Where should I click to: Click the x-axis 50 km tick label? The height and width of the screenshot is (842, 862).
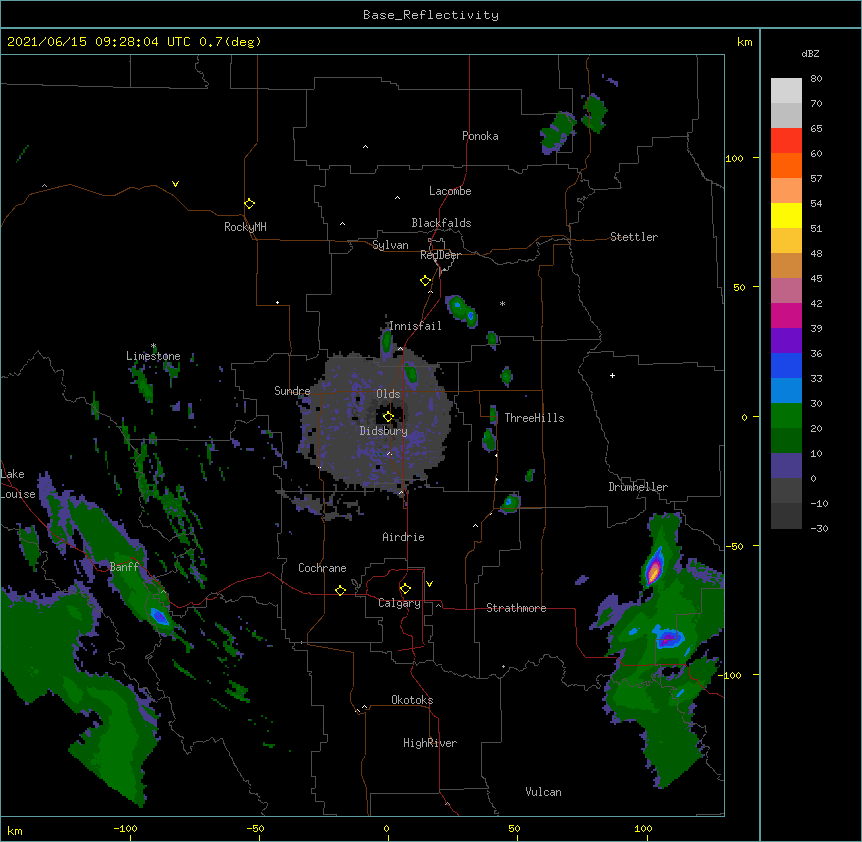point(514,828)
